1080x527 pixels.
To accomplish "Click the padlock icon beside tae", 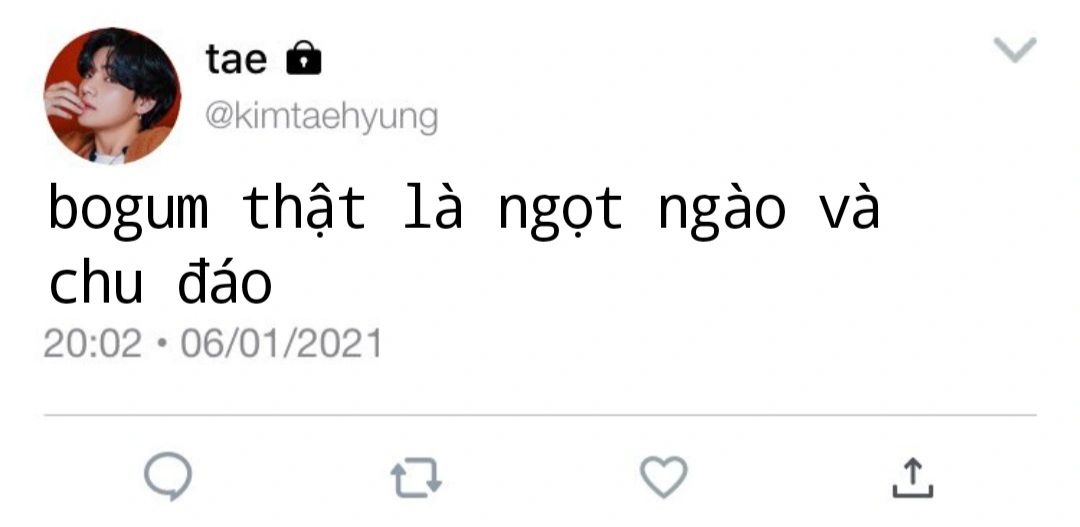I will coord(303,58).
